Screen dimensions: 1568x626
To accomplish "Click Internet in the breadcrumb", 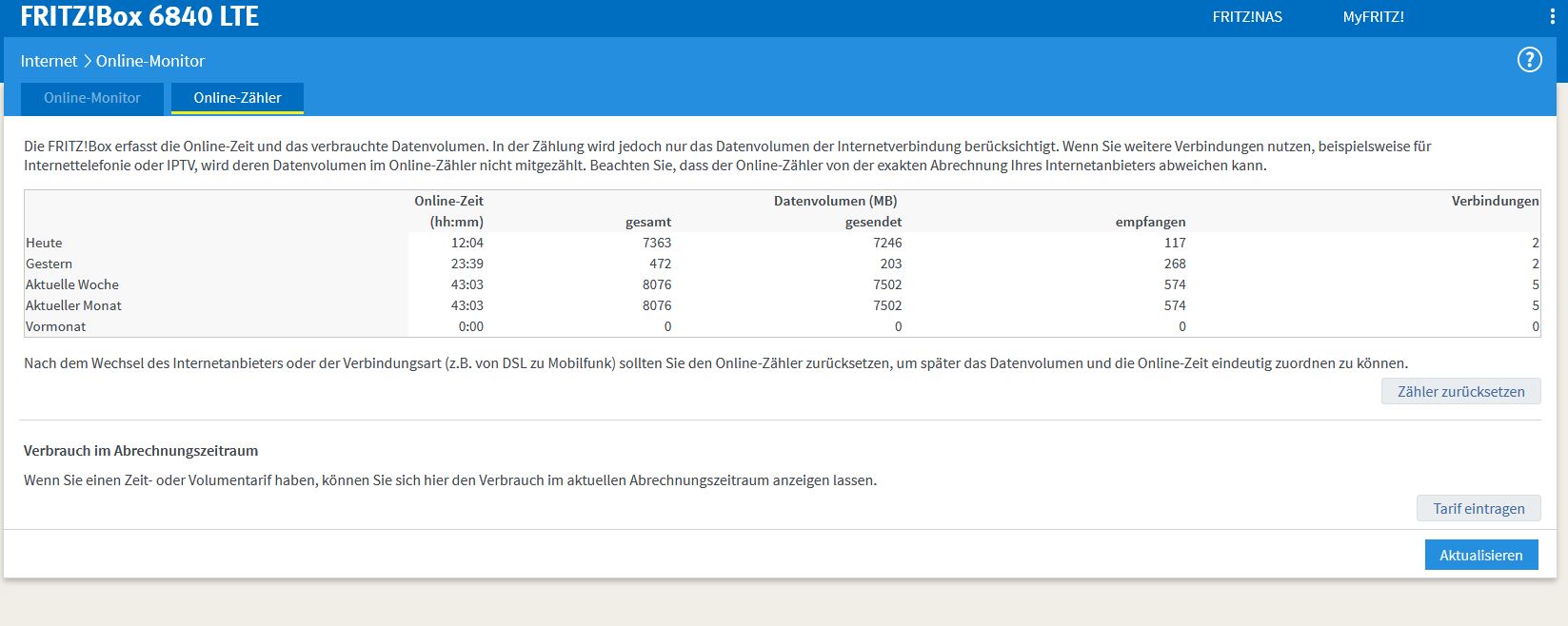I will [49, 61].
